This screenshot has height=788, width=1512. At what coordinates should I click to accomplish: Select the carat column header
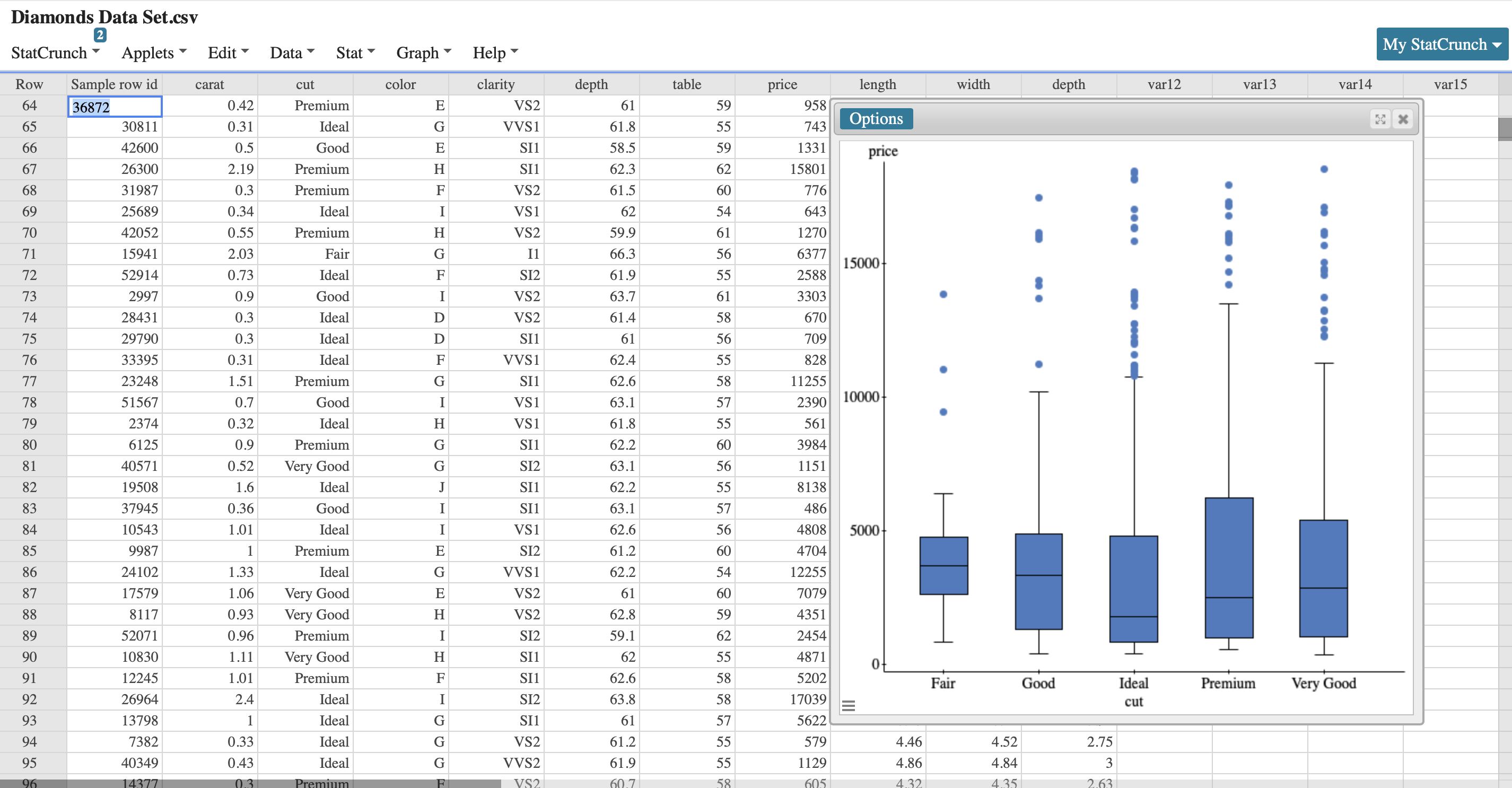pyautogui.click(x=209, y=84)
